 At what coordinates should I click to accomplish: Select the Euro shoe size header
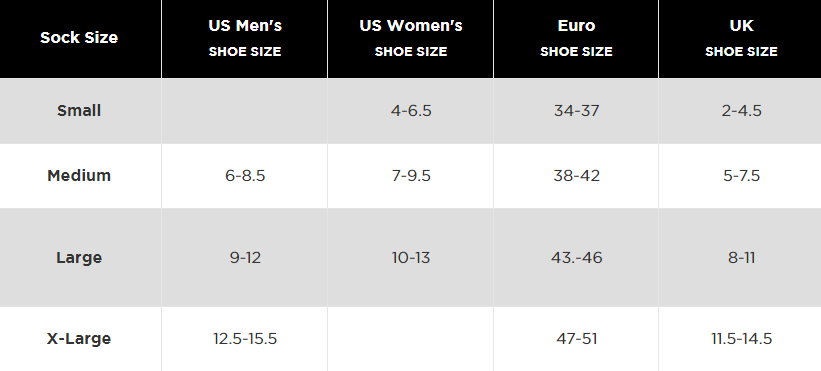tap(576, 38)
